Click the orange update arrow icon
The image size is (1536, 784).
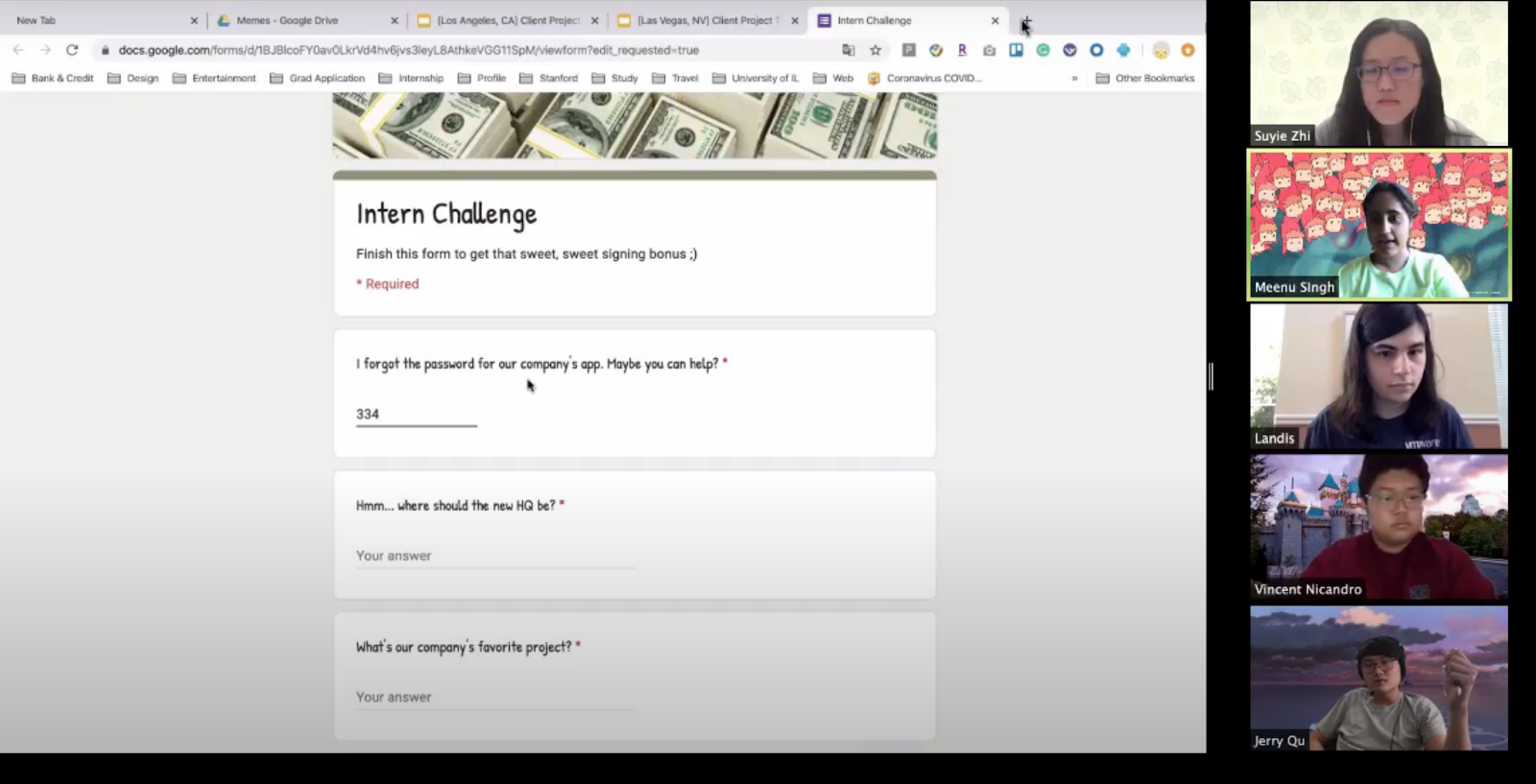tap(1188, 50)
